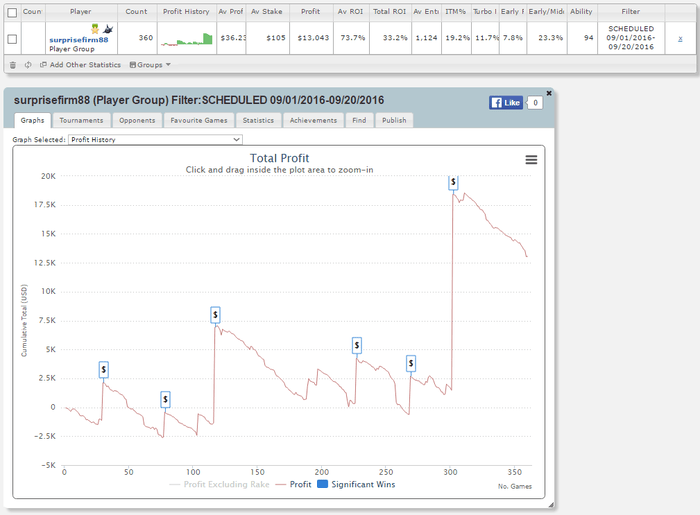Viewport: 700px width, 515px height.
Task: Click the Facebook Like button
Action: pyautogui.click(x=506, y=102)
